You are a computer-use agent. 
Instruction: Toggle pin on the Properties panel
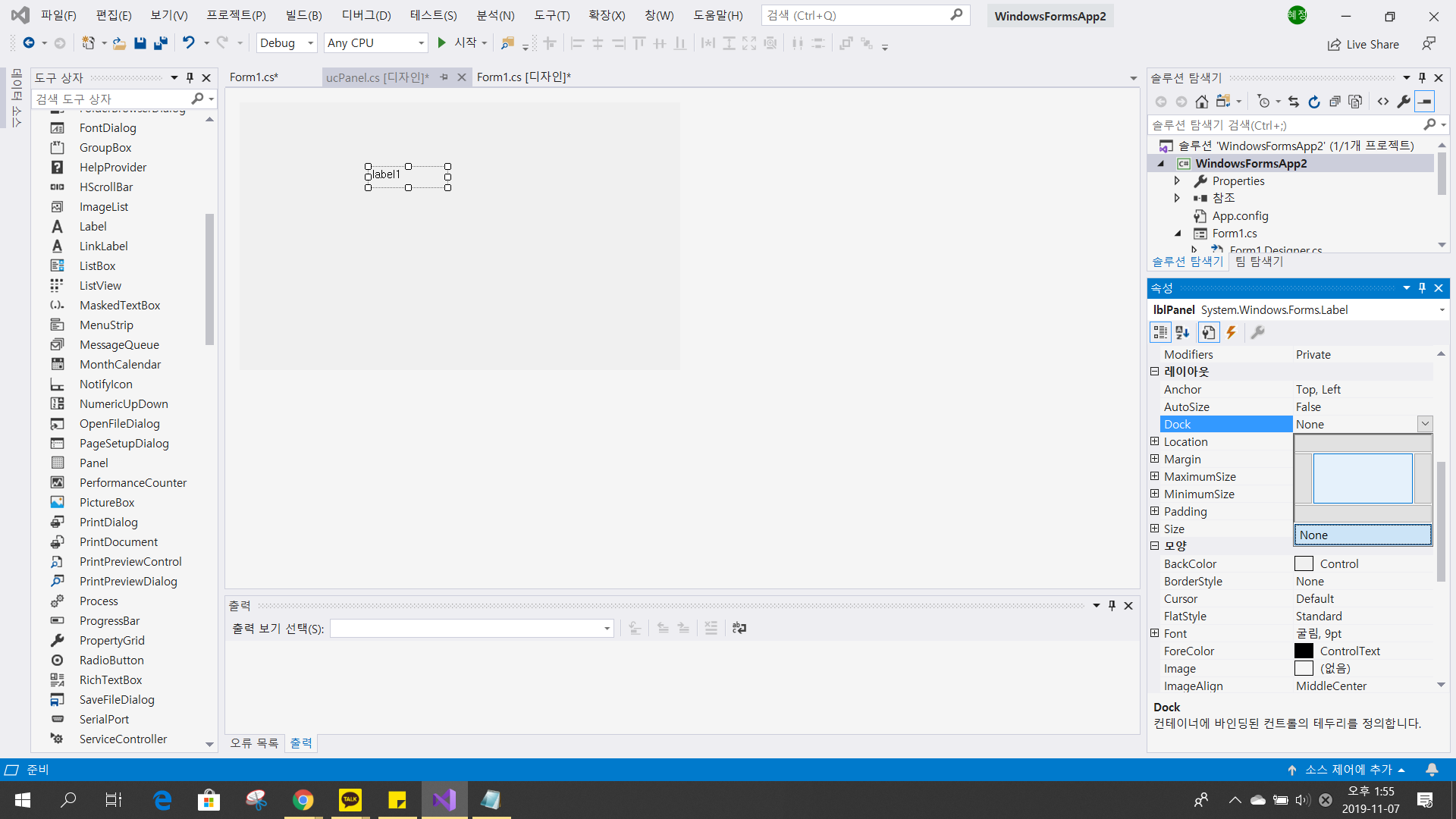click(x=1422, y=288)
